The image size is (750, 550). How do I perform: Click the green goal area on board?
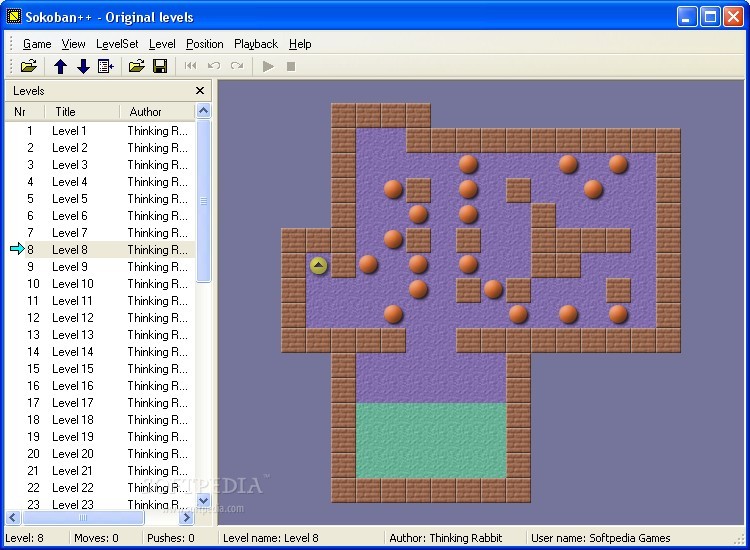[431, 440]
